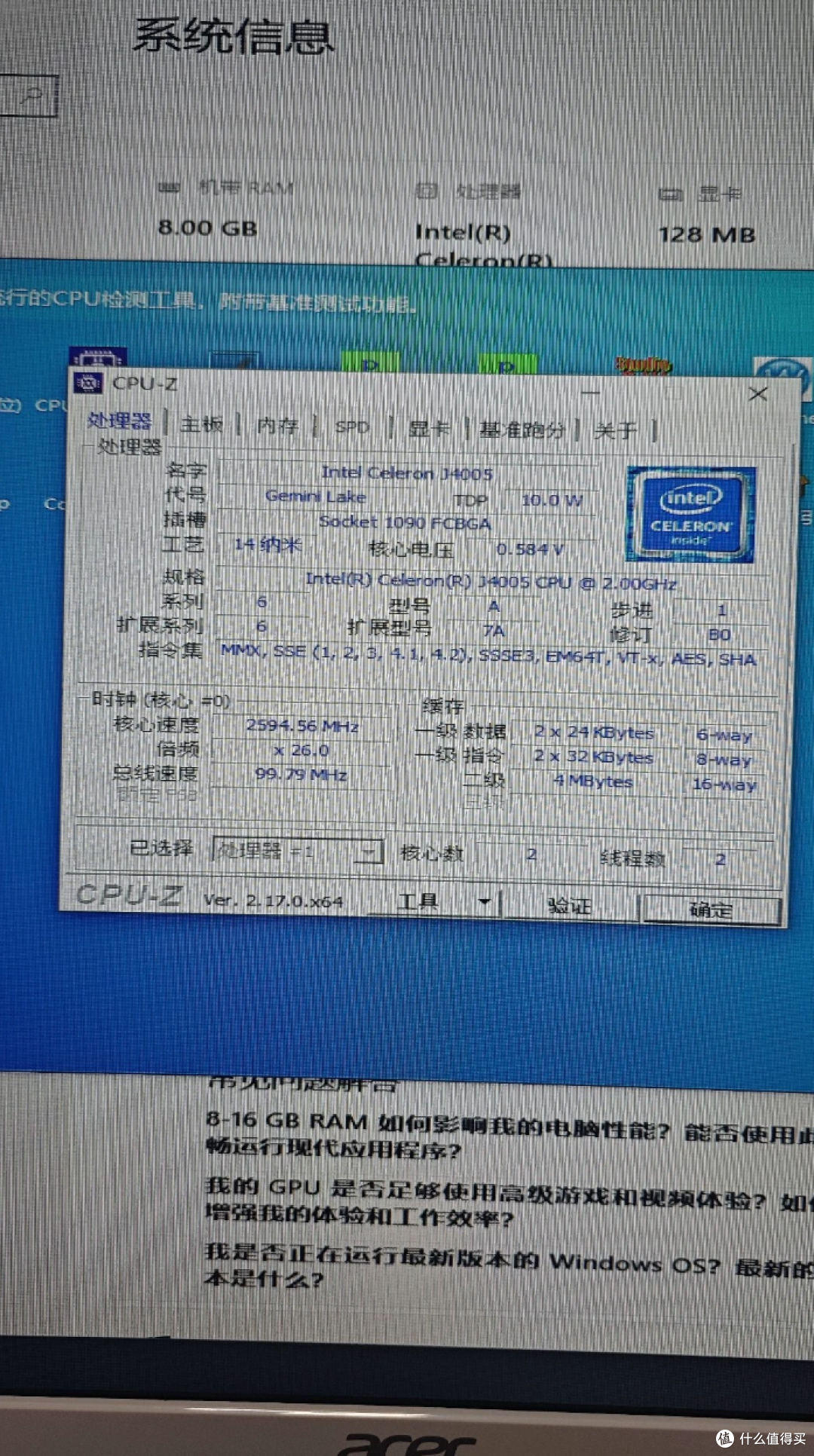Click the 14 纳米 process value
814x1456 pixels.
(268, 544)
